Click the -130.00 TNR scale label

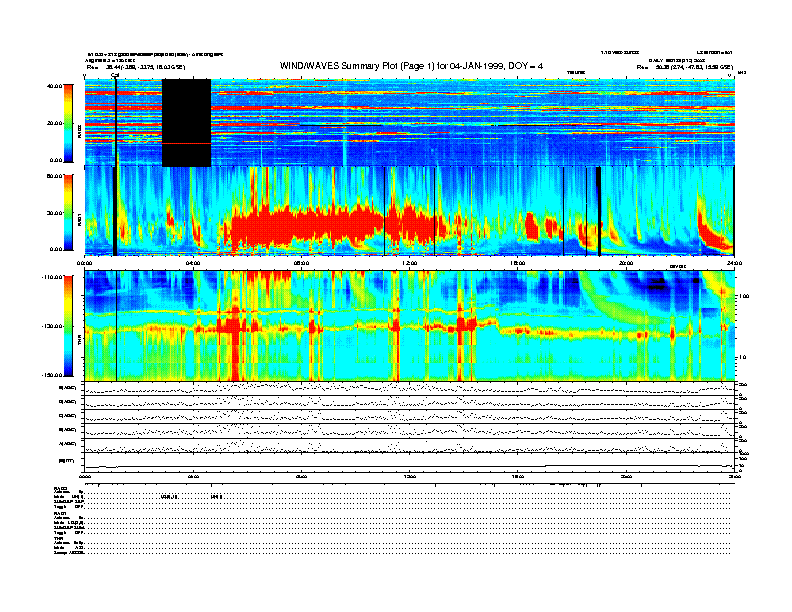(x=53, y=326)
